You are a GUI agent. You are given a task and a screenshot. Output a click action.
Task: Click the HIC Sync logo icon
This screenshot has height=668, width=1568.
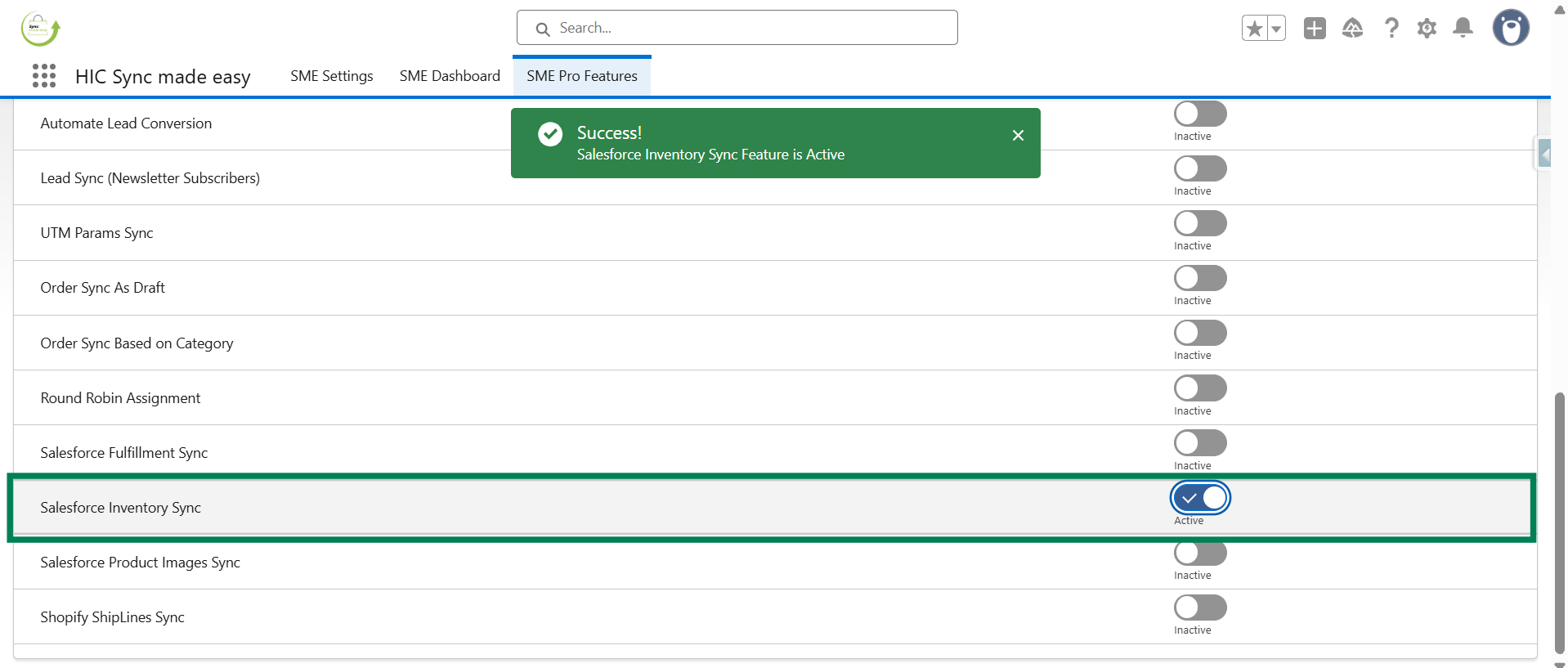[x=40, y=29]
